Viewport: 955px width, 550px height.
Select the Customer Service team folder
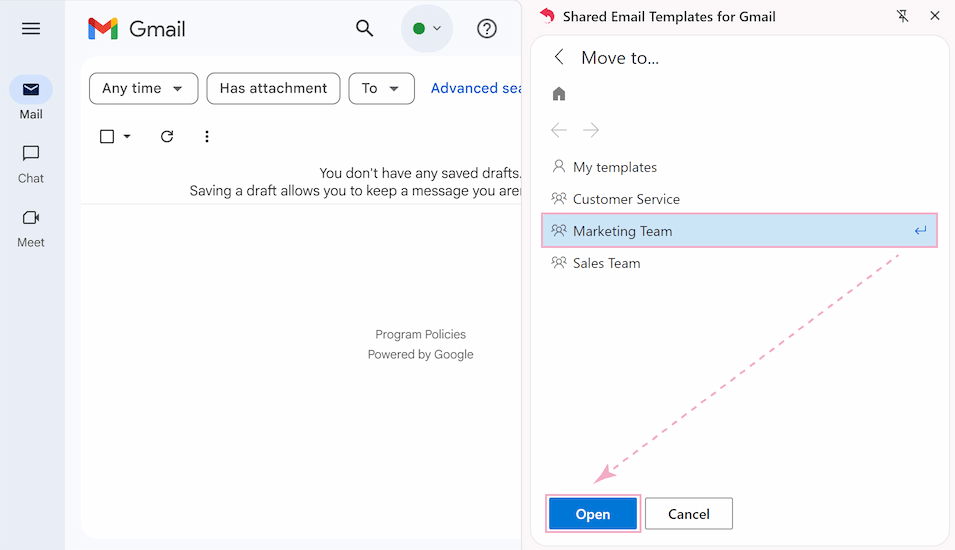[739, 199]
